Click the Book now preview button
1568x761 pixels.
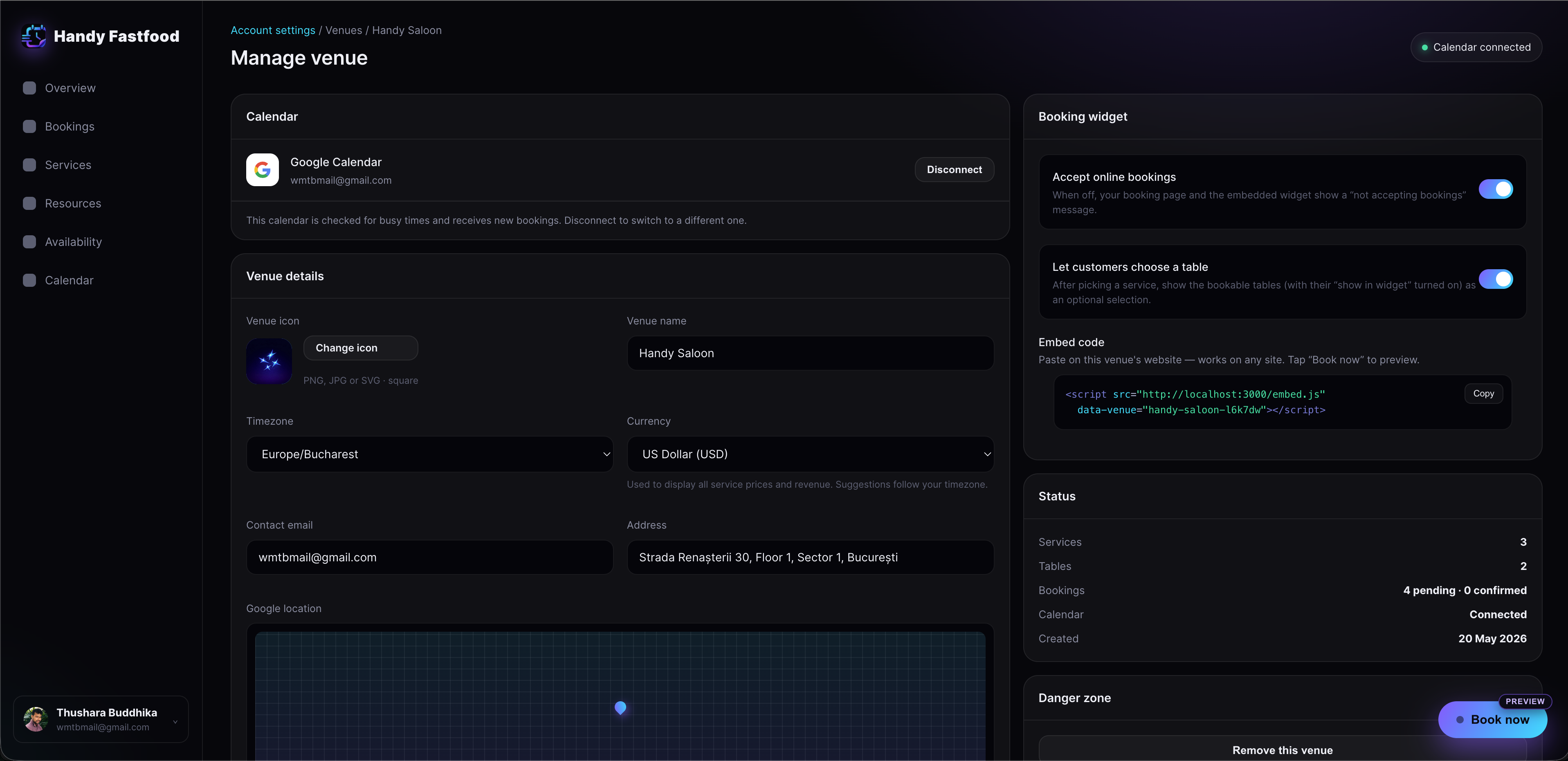(1492, 719)
